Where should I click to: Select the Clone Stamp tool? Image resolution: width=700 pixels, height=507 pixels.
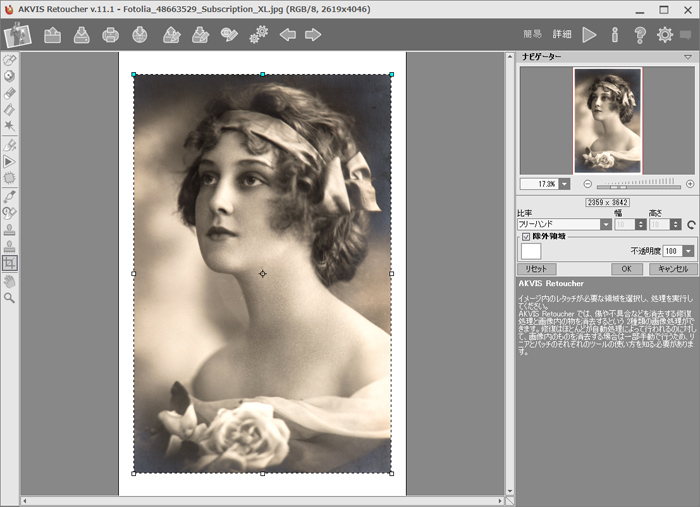pos(9,230)
